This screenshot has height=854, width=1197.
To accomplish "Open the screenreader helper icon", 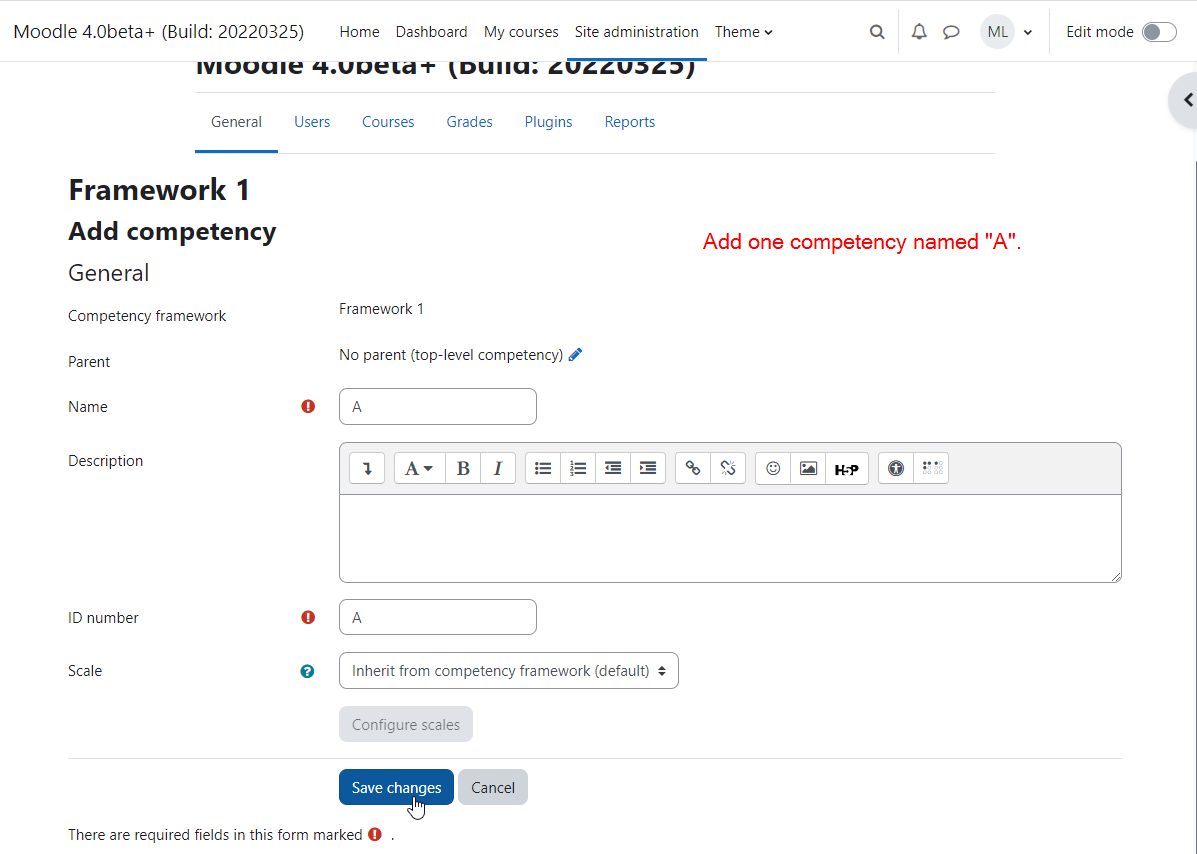I will point(931,469).
